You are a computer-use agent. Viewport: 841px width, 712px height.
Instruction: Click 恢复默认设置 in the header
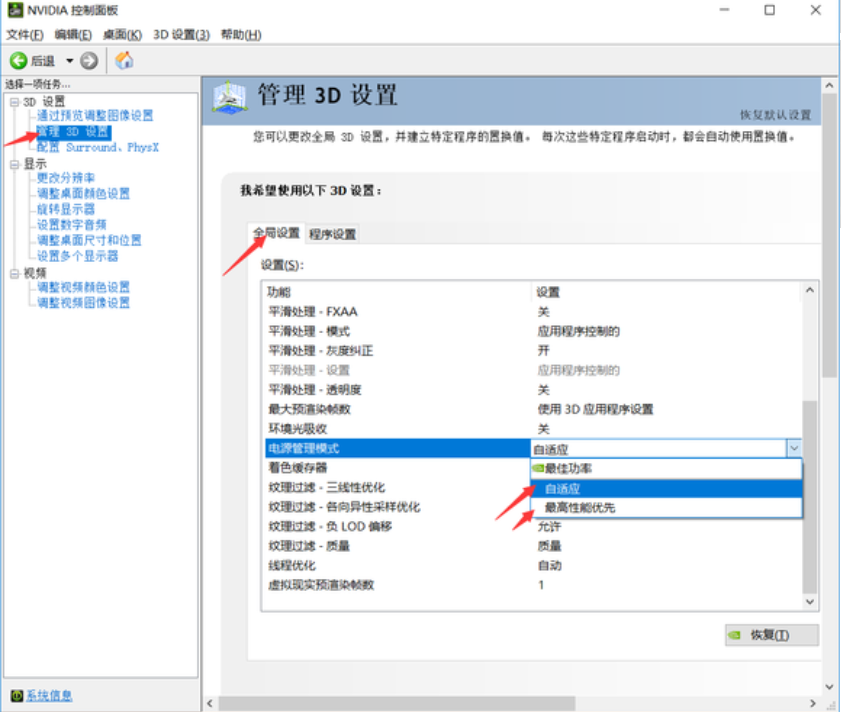(x=776, y=115)
